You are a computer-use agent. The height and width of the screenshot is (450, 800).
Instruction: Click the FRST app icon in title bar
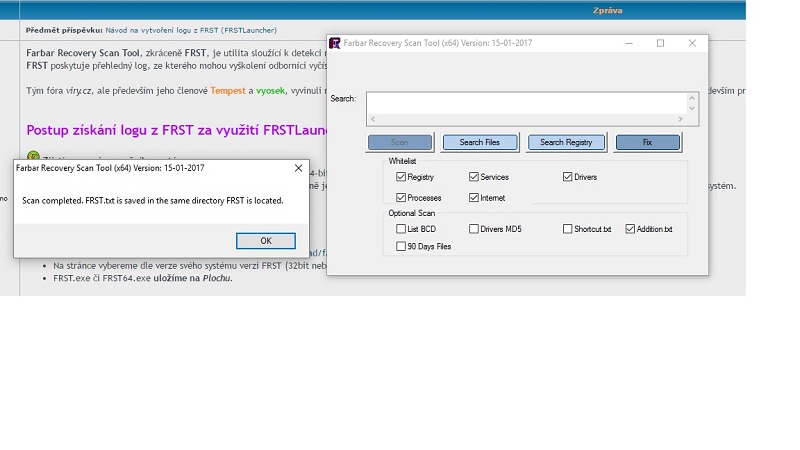click(335, 43)
